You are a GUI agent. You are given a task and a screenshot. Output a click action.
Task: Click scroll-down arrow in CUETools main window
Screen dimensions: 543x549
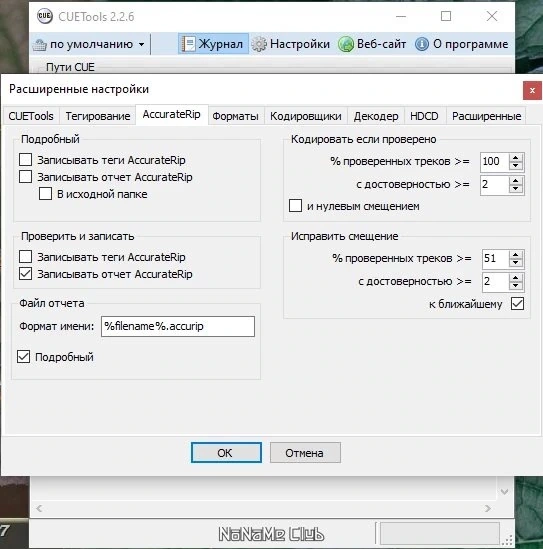(x=504, y=492)
